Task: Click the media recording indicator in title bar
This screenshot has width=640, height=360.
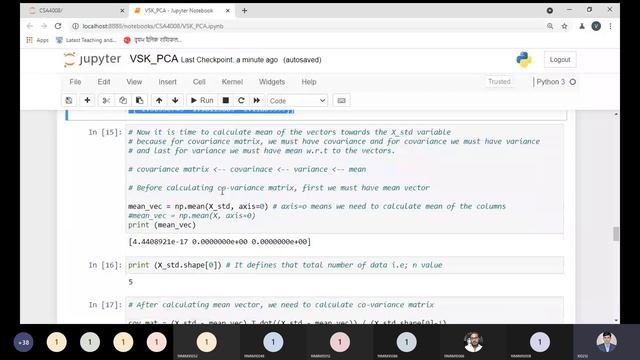Action: pyautogui.click(x=550, y=11)
